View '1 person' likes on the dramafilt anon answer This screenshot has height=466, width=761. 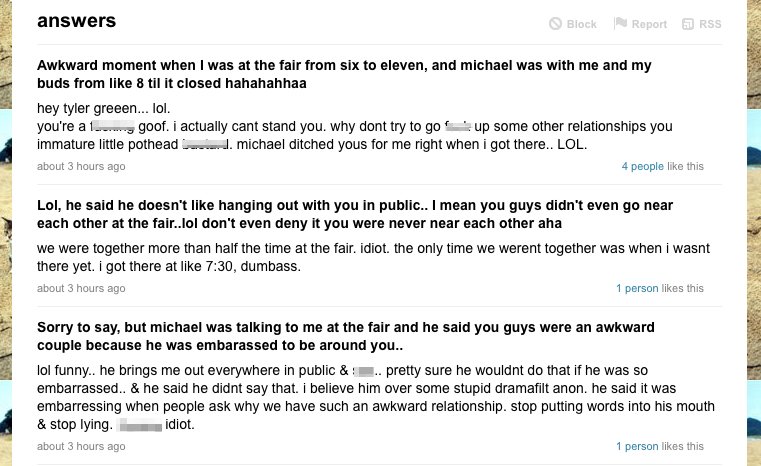coord(637,446)
